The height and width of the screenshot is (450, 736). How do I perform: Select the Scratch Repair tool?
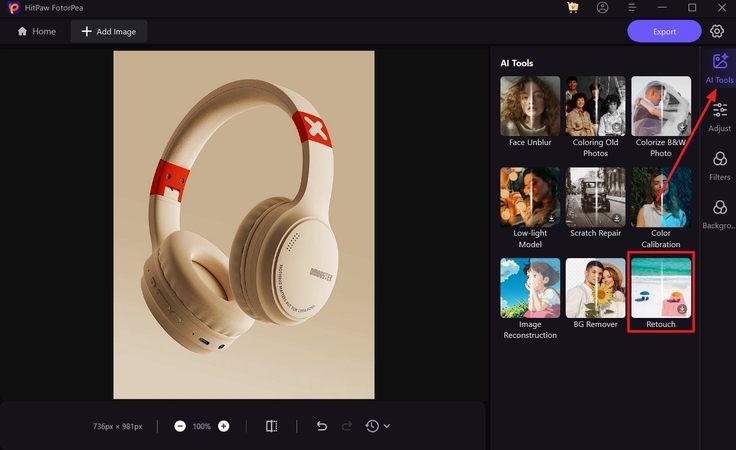(x=595, y=203)
